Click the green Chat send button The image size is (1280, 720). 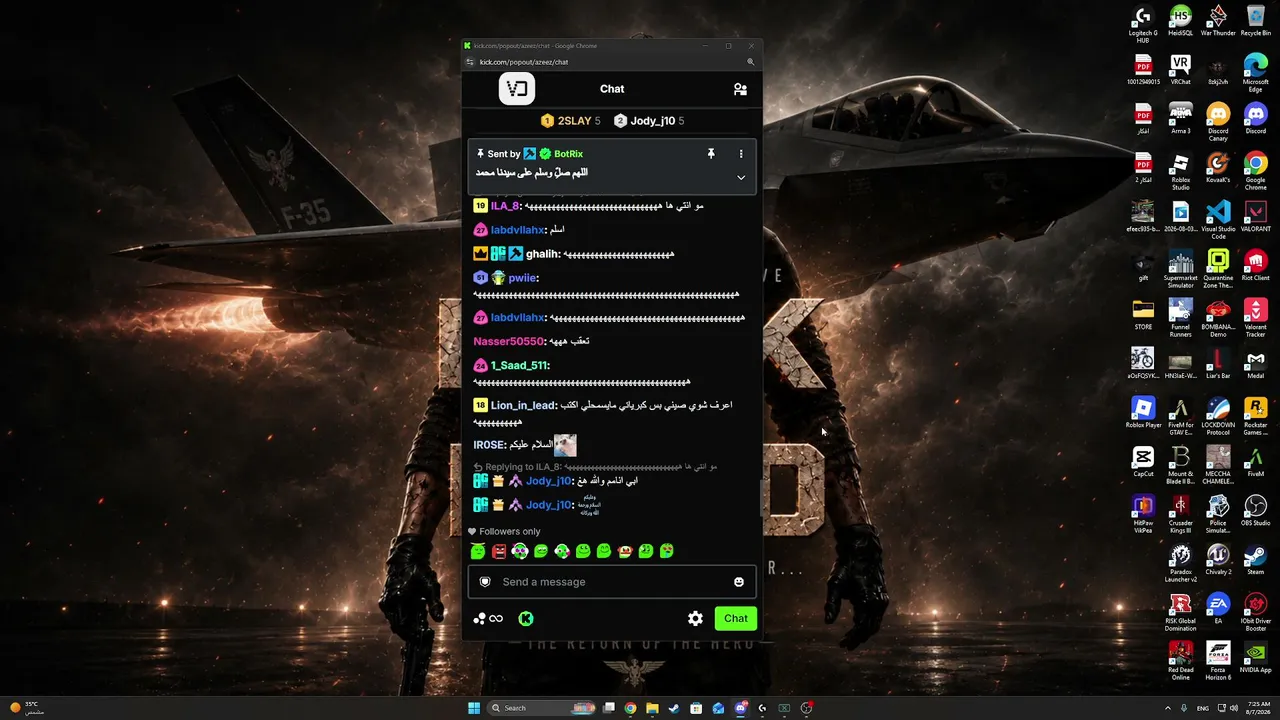tap(736, 618)
